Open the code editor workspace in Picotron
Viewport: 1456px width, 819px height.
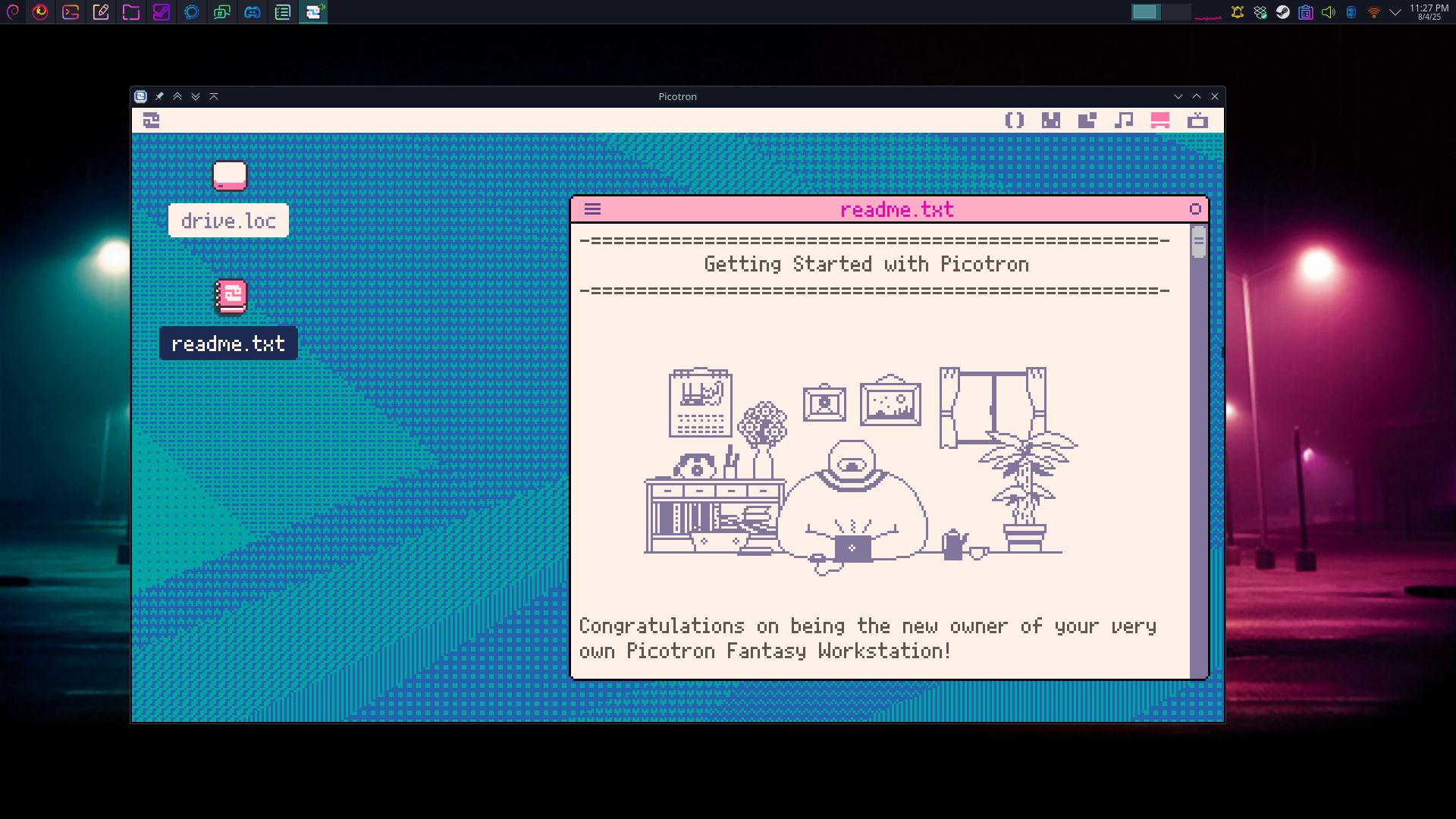[1015, 121]
